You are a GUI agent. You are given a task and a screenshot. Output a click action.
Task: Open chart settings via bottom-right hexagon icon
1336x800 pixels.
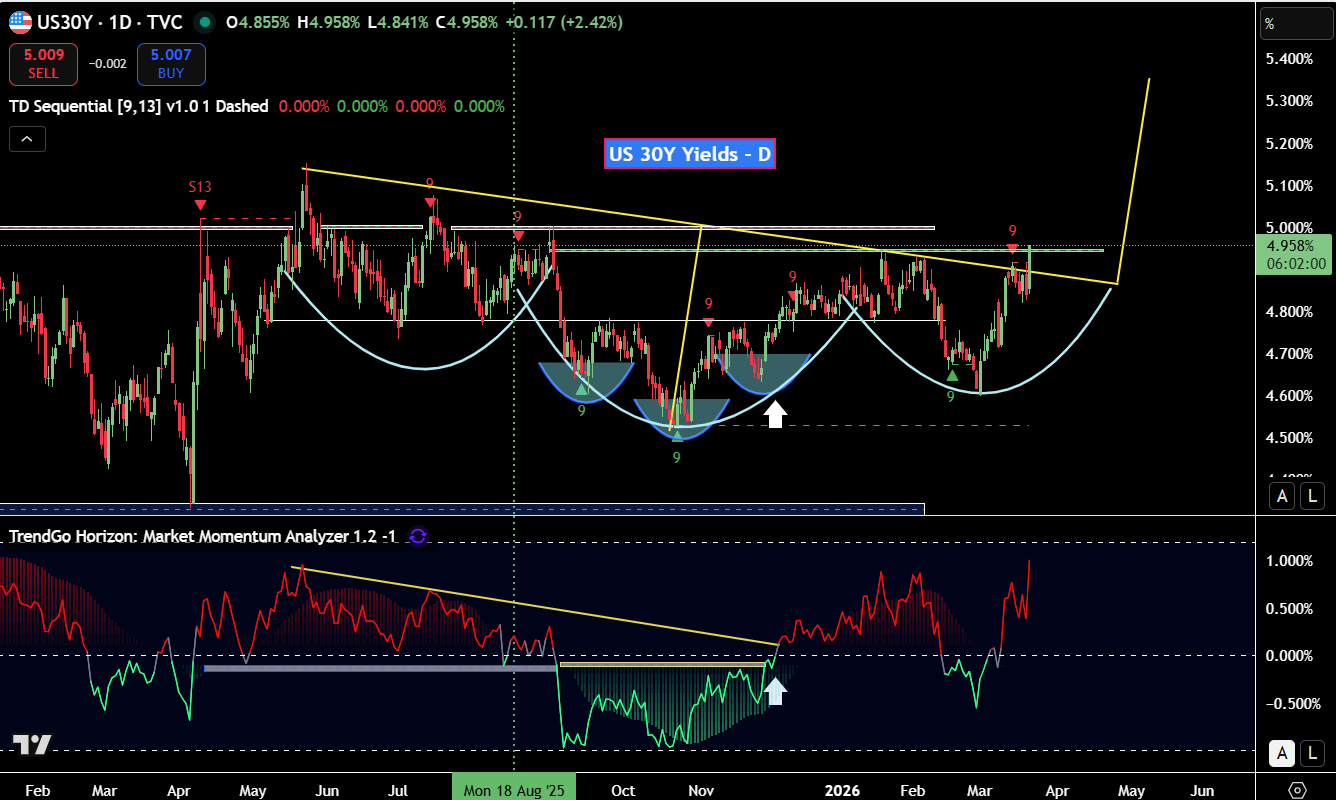[1298, 790]
